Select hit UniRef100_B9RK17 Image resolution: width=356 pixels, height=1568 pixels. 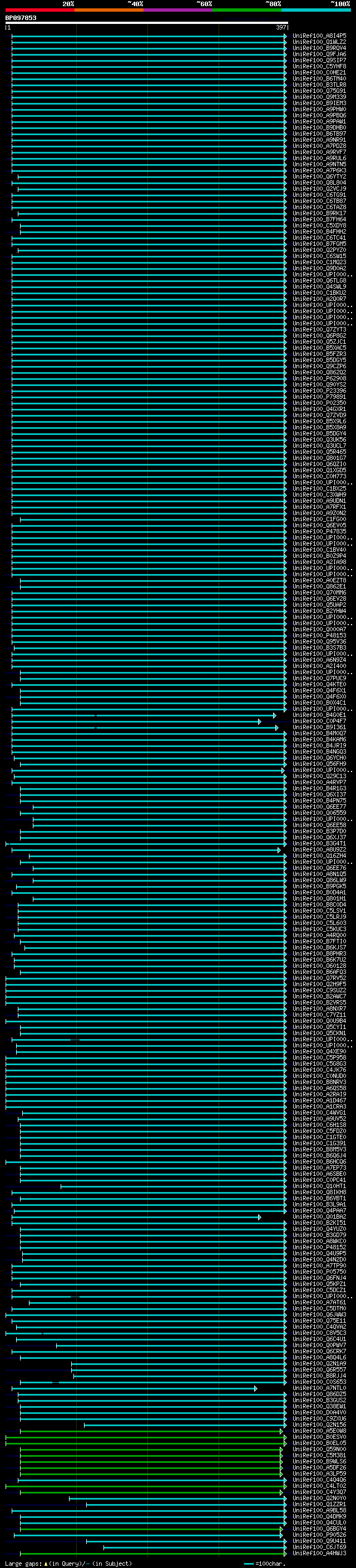tap(319, 213)
